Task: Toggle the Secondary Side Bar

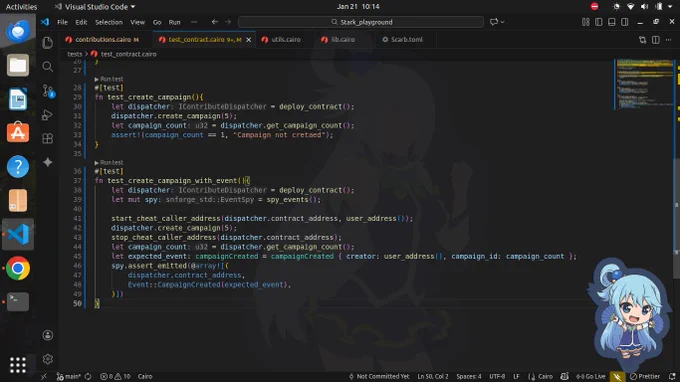Action: pyautogui.click(x=624, y=22)
